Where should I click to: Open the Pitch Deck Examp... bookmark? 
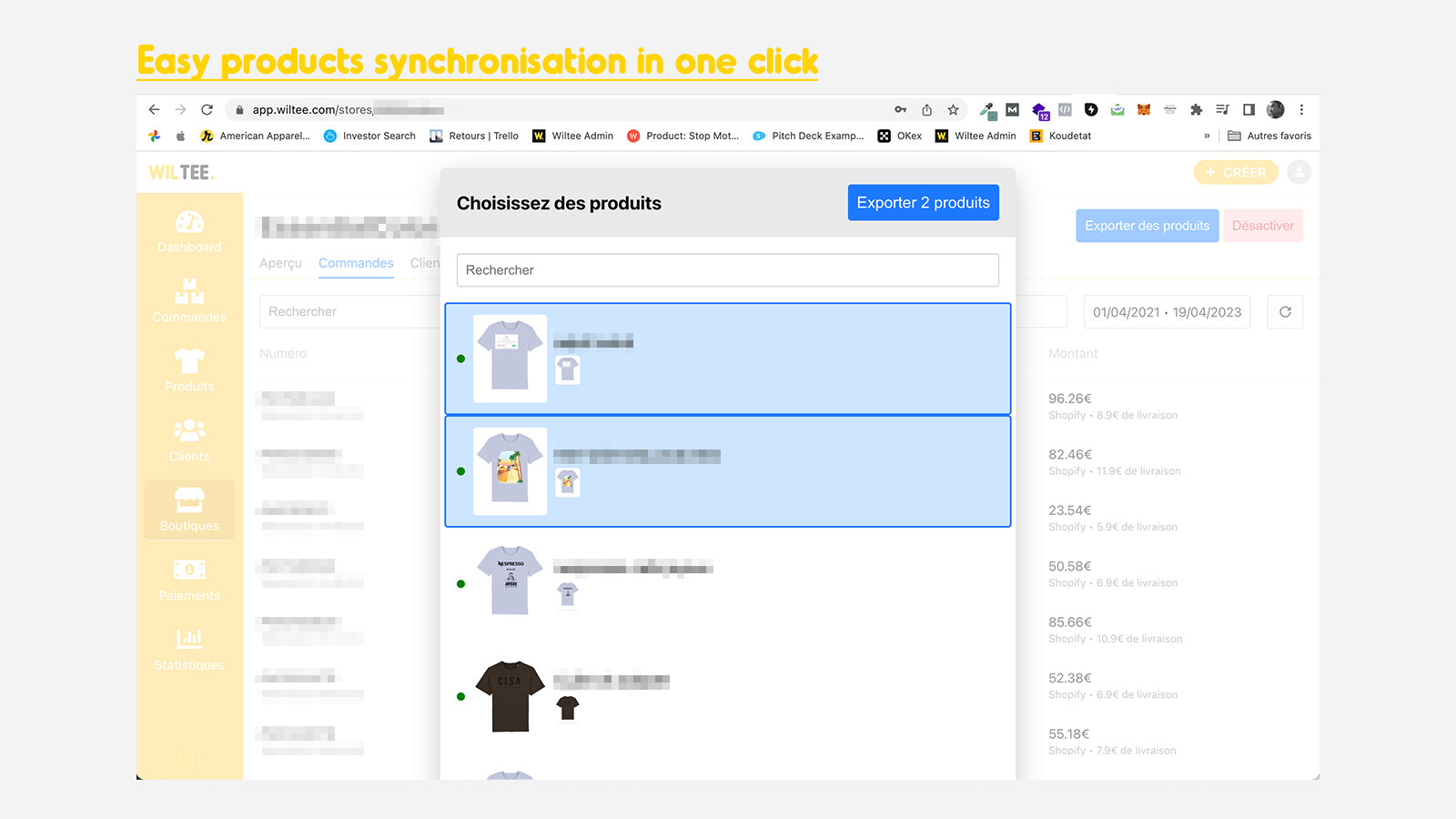(808, 136)
